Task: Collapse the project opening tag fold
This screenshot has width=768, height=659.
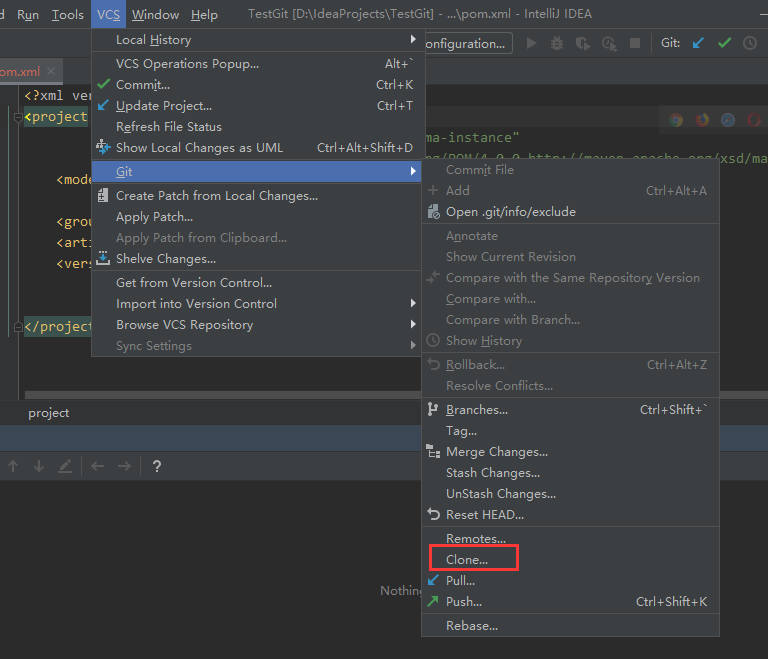Action: tap(18, 117)
